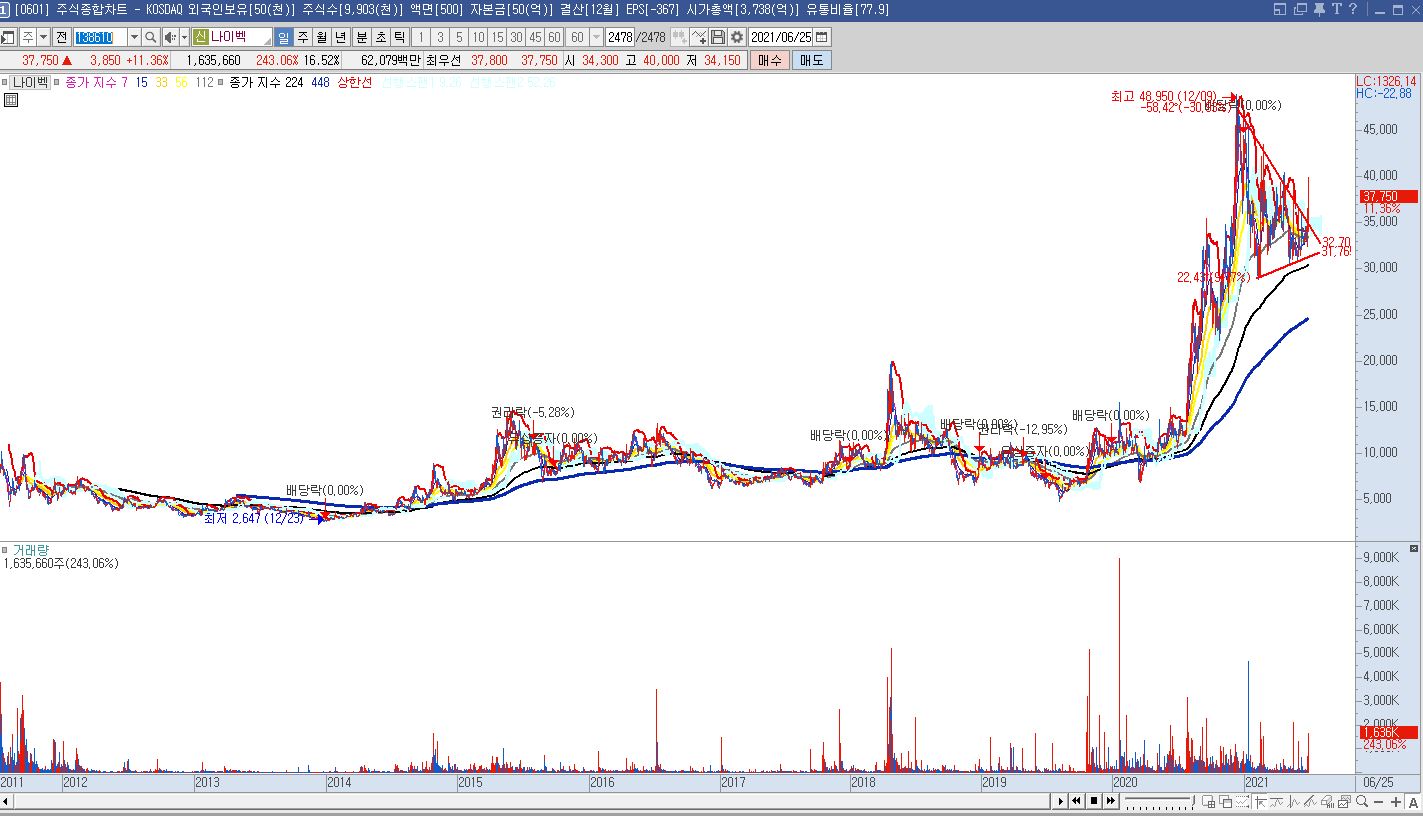Image resolution: width=1423 pixels, height=816 pixels.
Task: Click the 138610 stock code field
Action: (x=100, y=37)
